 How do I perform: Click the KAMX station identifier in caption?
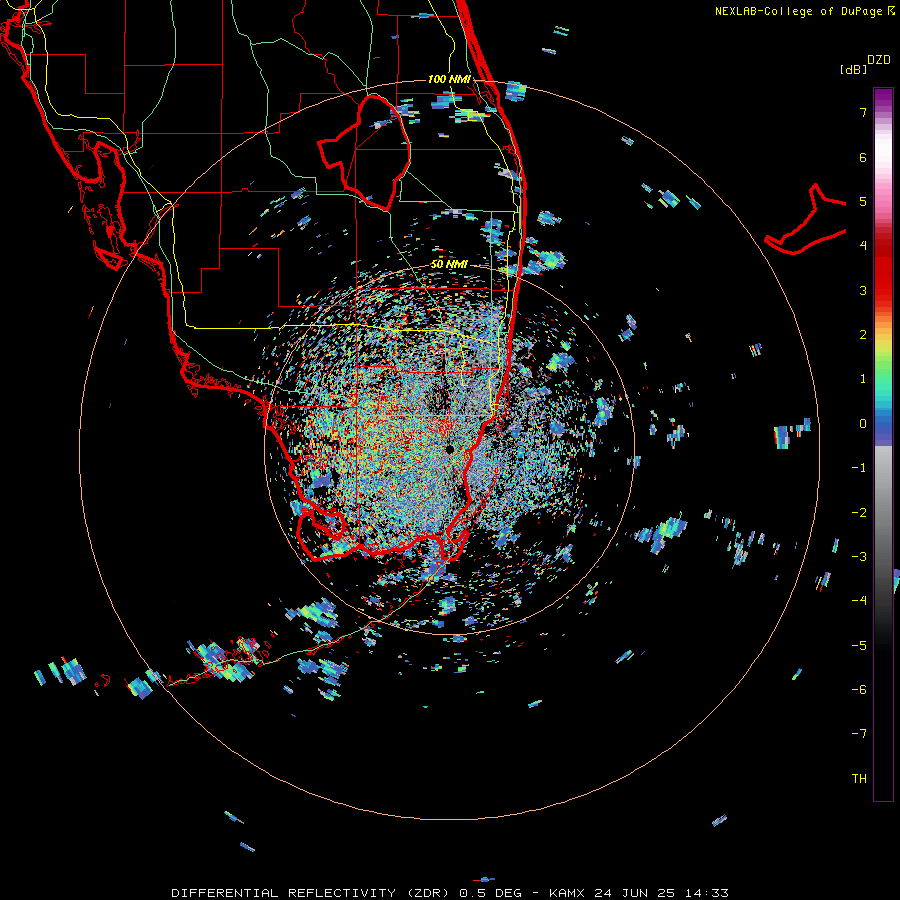pos(566,893)
